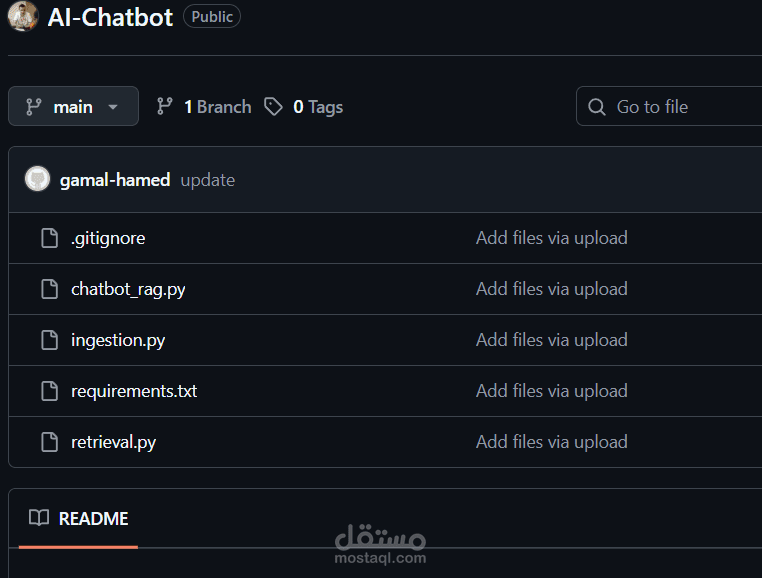Click the file icon beside requirements.txt
Viewport: 762px width, 578px height.
(50, 391)
